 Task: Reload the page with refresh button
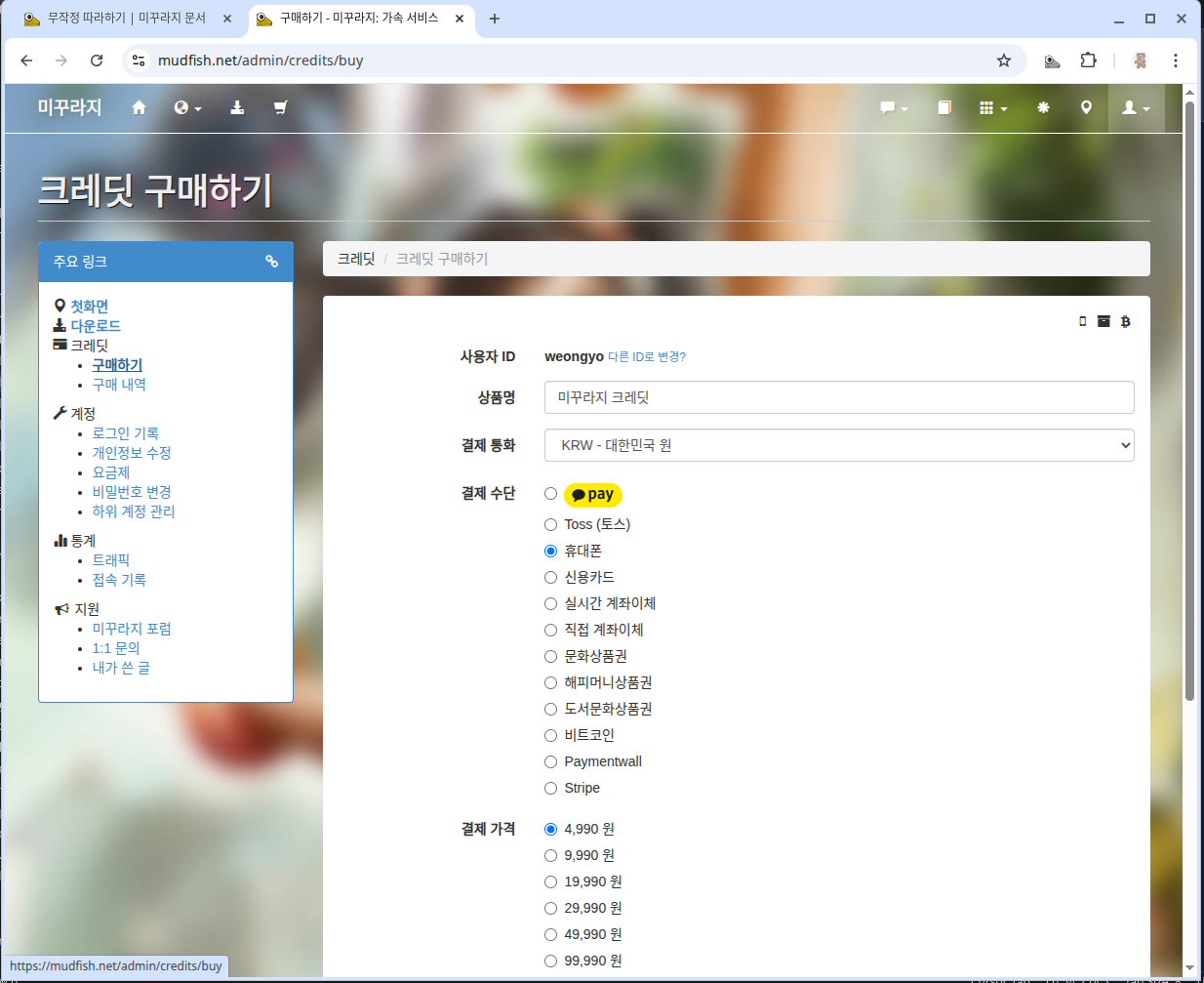pyautogui.click(x=97, y=61)
